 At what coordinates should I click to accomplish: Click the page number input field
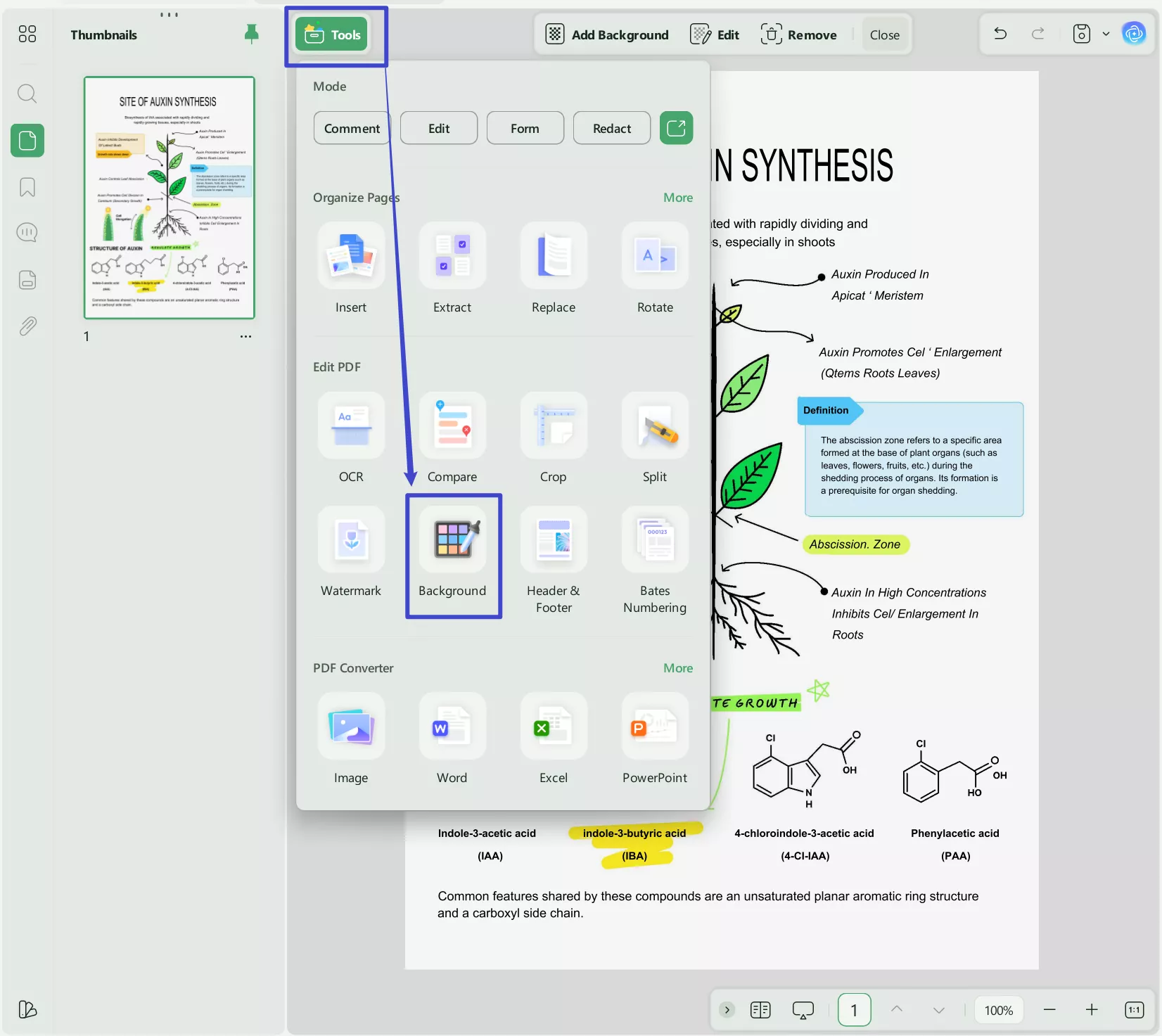tap(854, 1010)
